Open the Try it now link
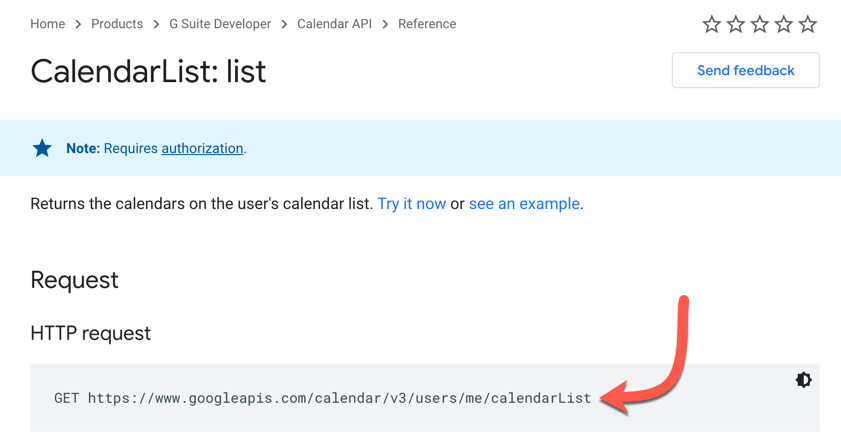Image resolution: width=841 pixels, height=444 pixels. tap(411, 204)
